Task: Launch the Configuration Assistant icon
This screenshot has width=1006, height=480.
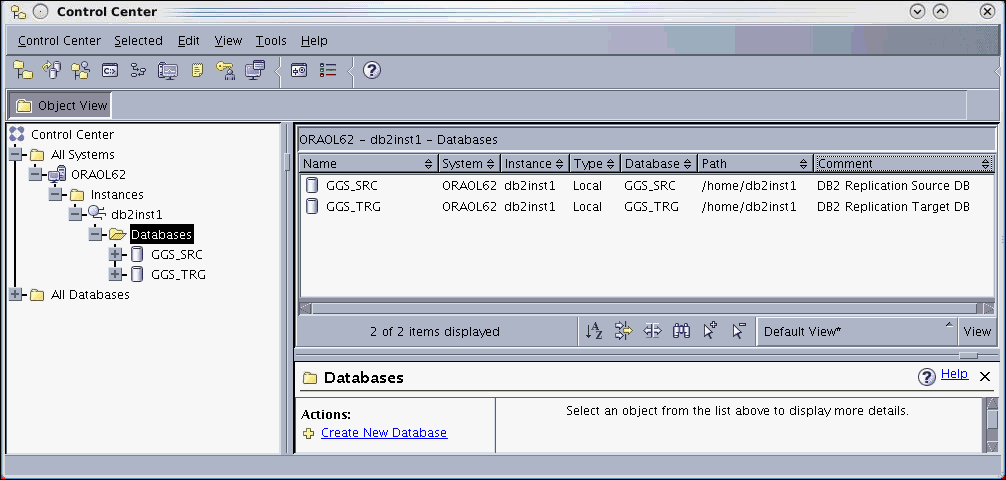Action: (255, 70)
